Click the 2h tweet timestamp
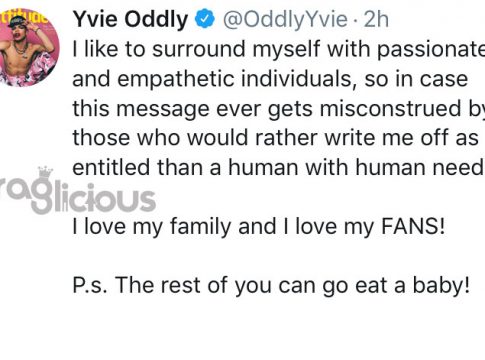 (x=376, y=19)
